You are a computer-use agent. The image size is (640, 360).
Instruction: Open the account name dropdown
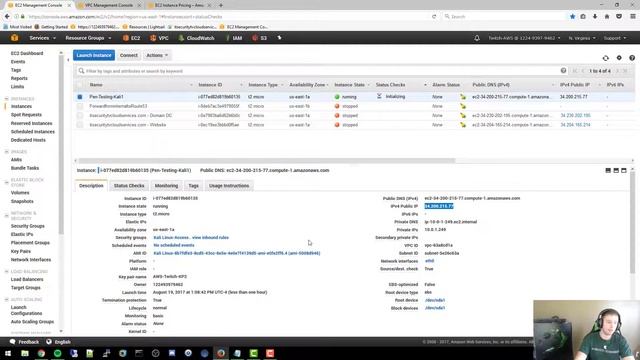(x=524, y=38)
